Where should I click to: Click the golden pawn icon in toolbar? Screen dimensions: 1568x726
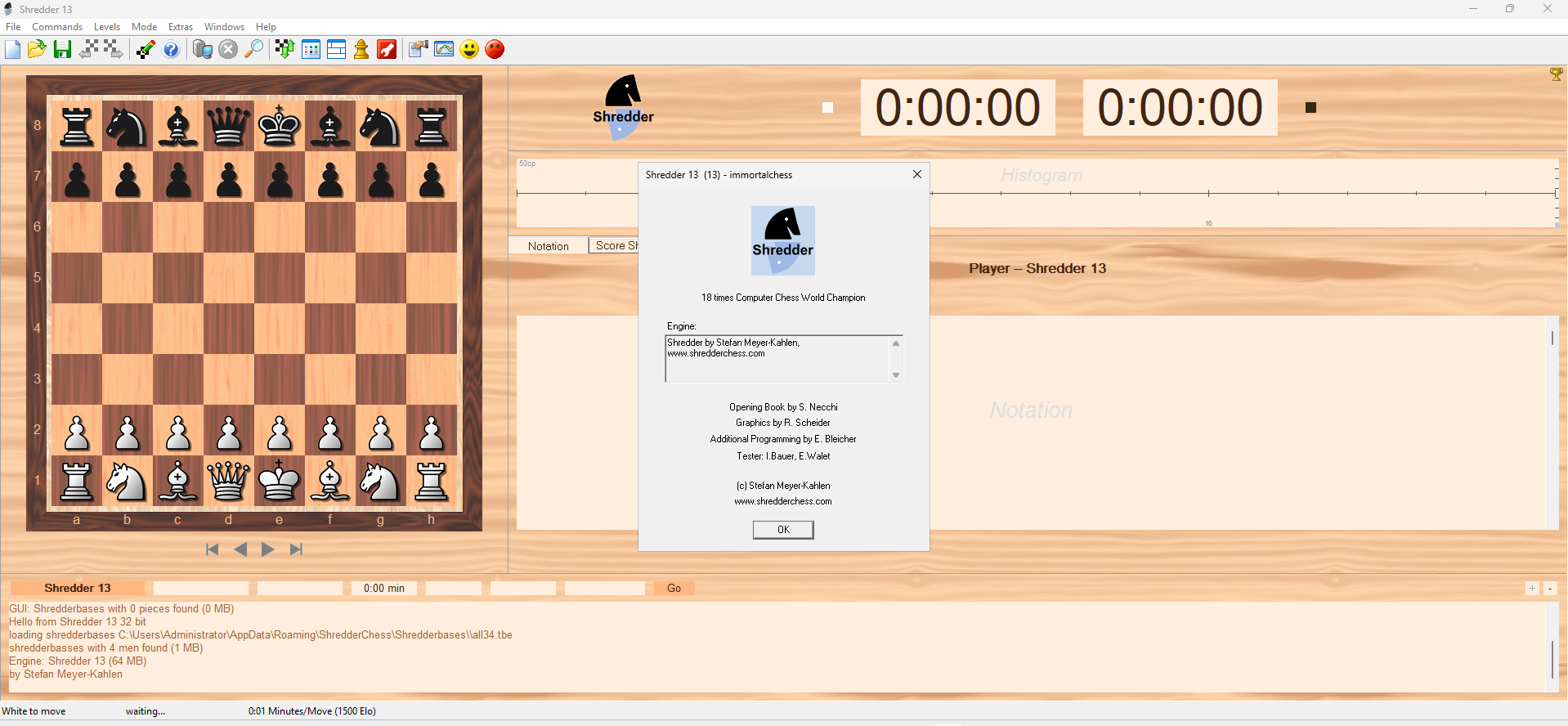pos(361,50)
